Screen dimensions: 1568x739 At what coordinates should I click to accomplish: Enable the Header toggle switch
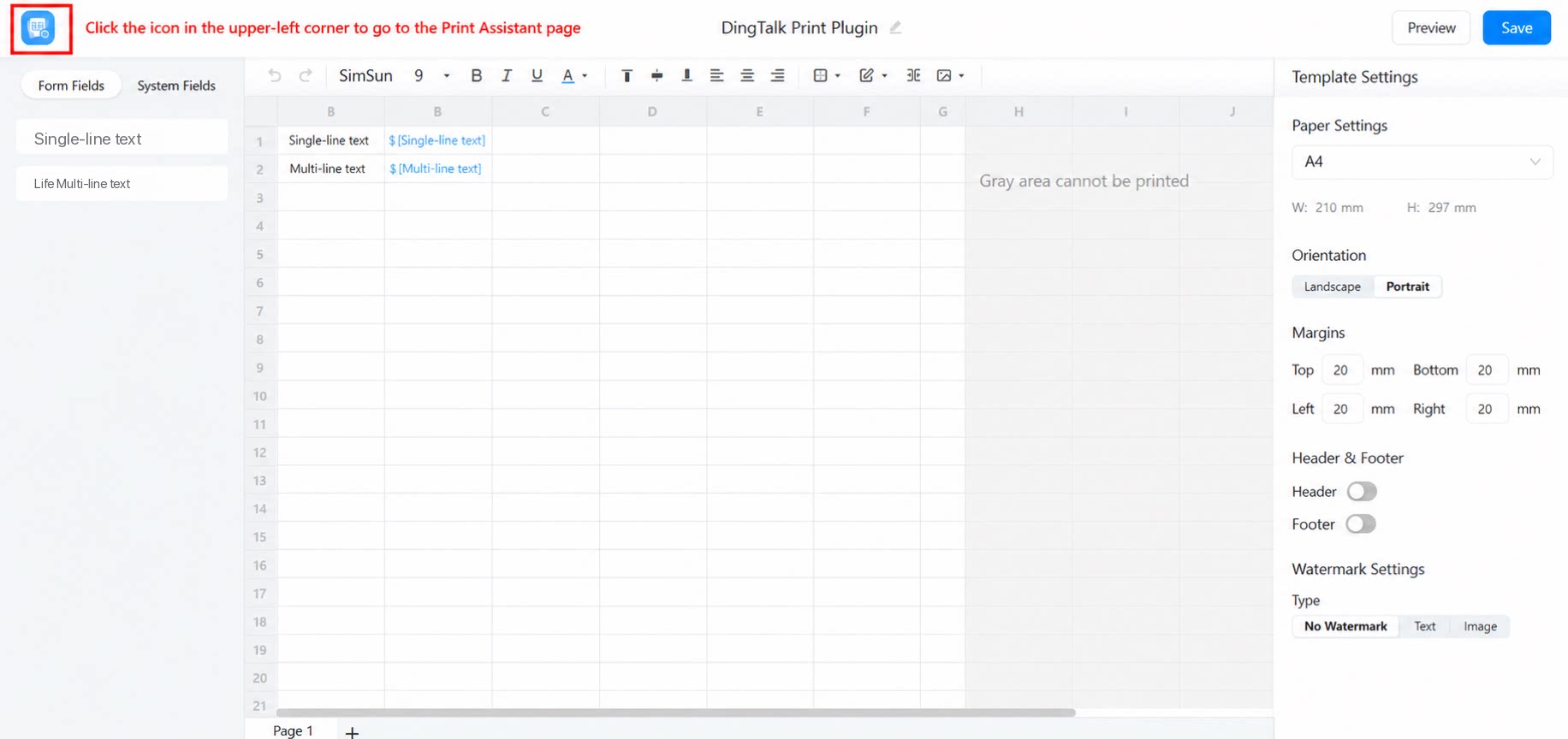pyautogui.click(x=1362, y=491)
